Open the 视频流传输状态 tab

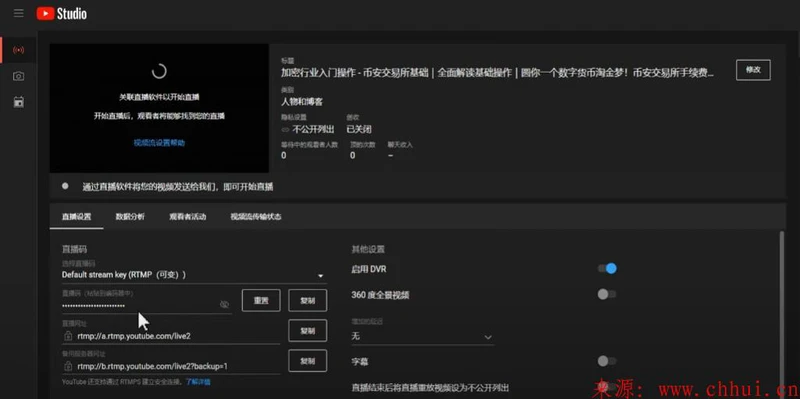256,217
